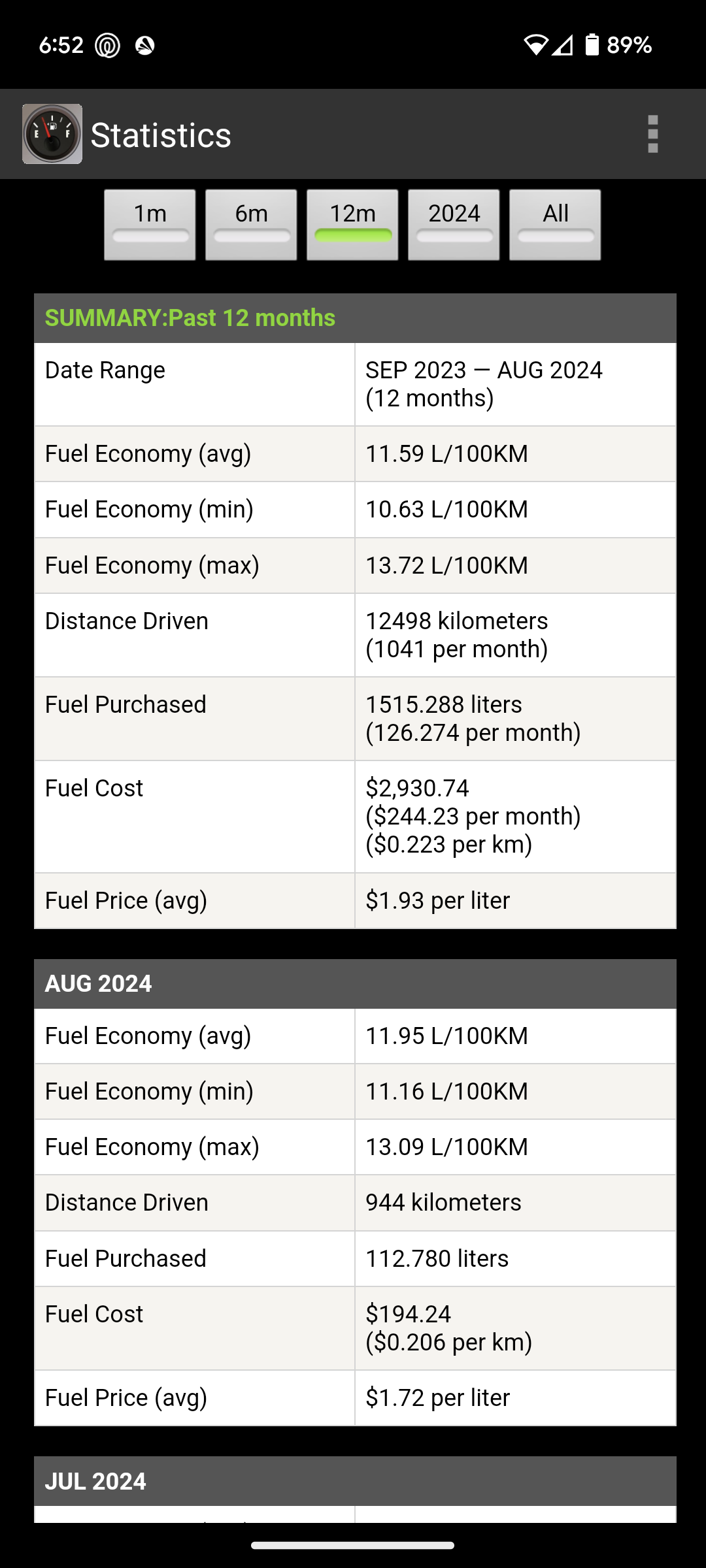Switch to the 6m time range
Viewport: 706px width, 1568px height.
point(251,225)
